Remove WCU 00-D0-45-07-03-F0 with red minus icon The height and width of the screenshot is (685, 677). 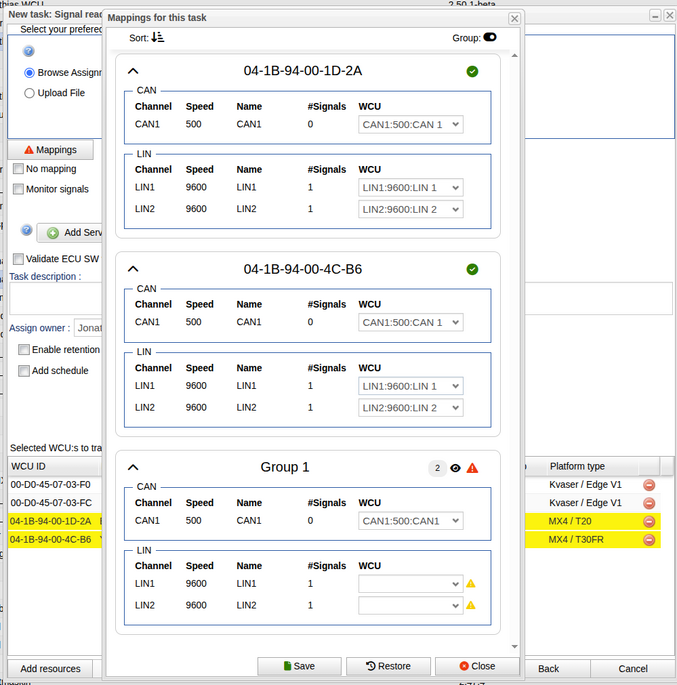pyautogui.click(x=649, y=485)
